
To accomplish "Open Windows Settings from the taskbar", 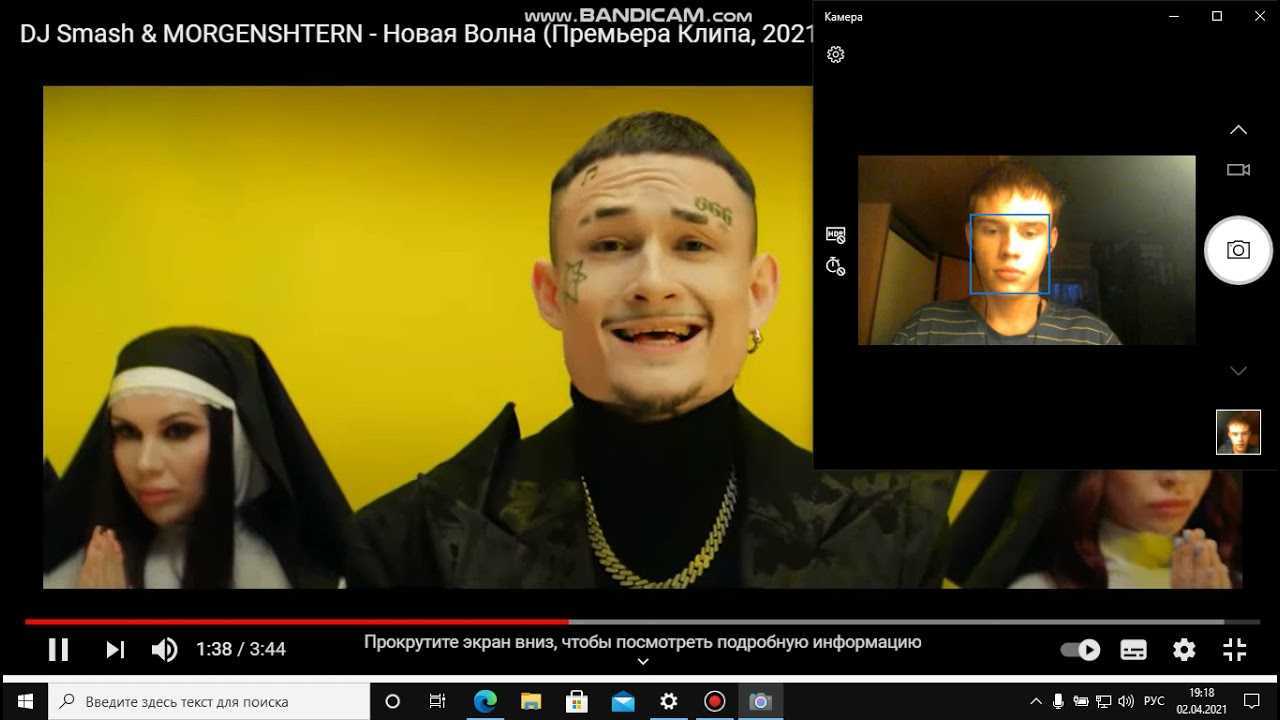I will click(669, 701).
